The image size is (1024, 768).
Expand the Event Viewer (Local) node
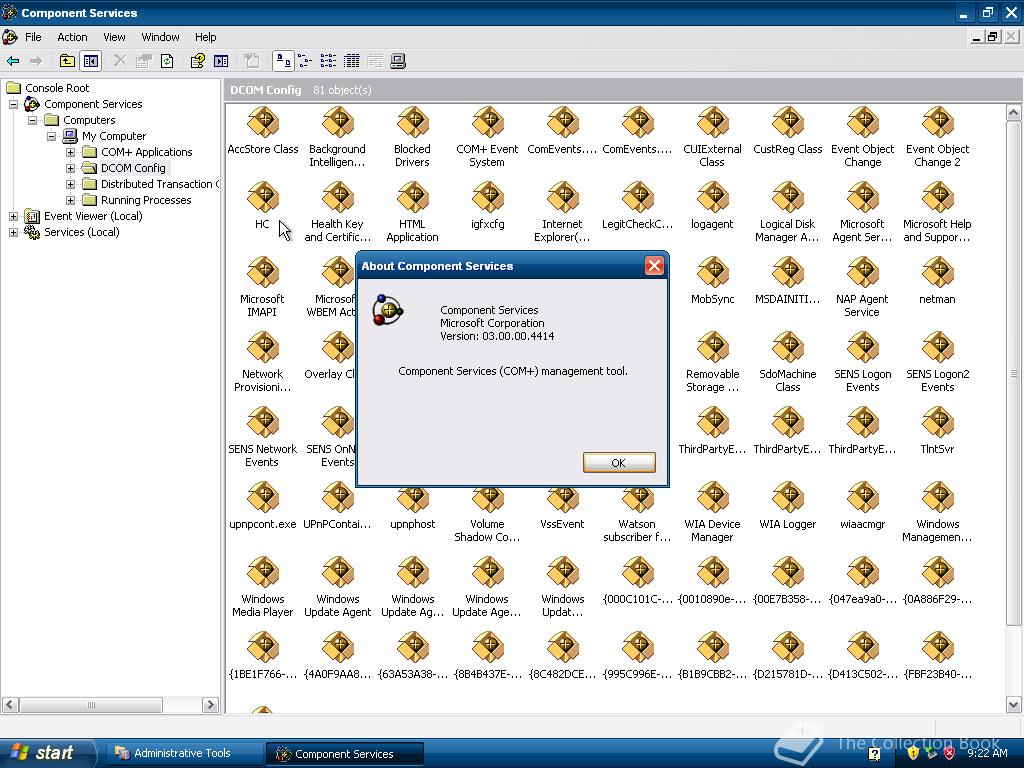(x=13, y=216)
